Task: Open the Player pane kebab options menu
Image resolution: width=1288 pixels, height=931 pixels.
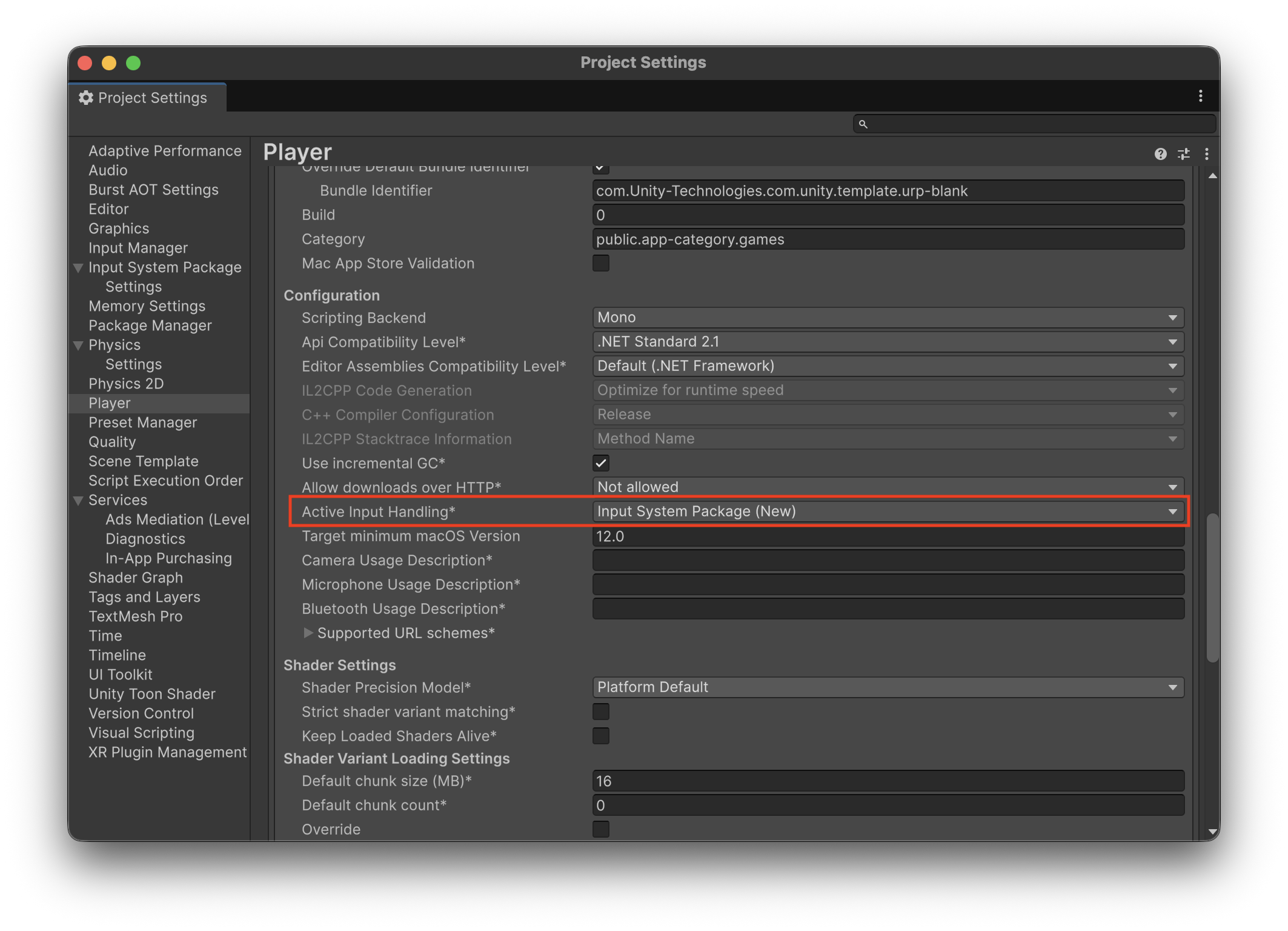Action: pos(1206,154)
